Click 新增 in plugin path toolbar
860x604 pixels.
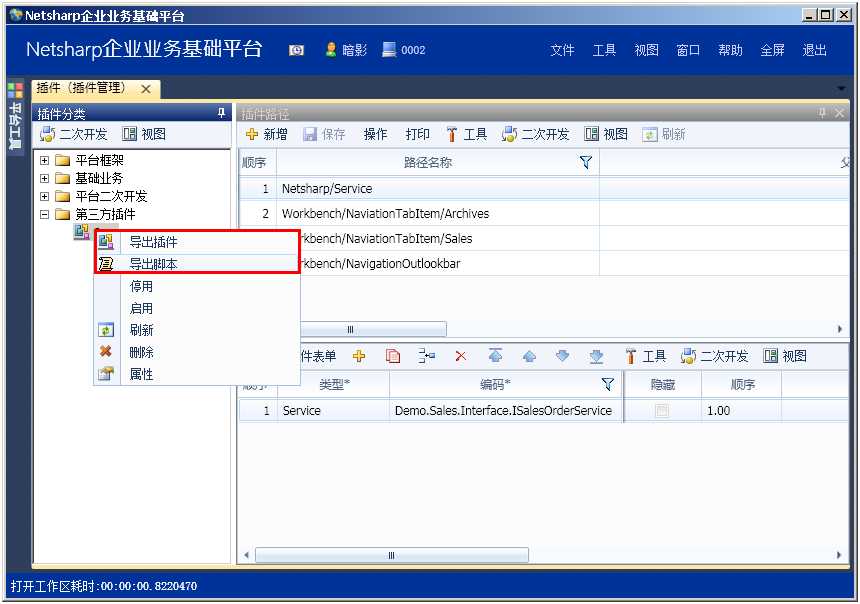(267, 134)
